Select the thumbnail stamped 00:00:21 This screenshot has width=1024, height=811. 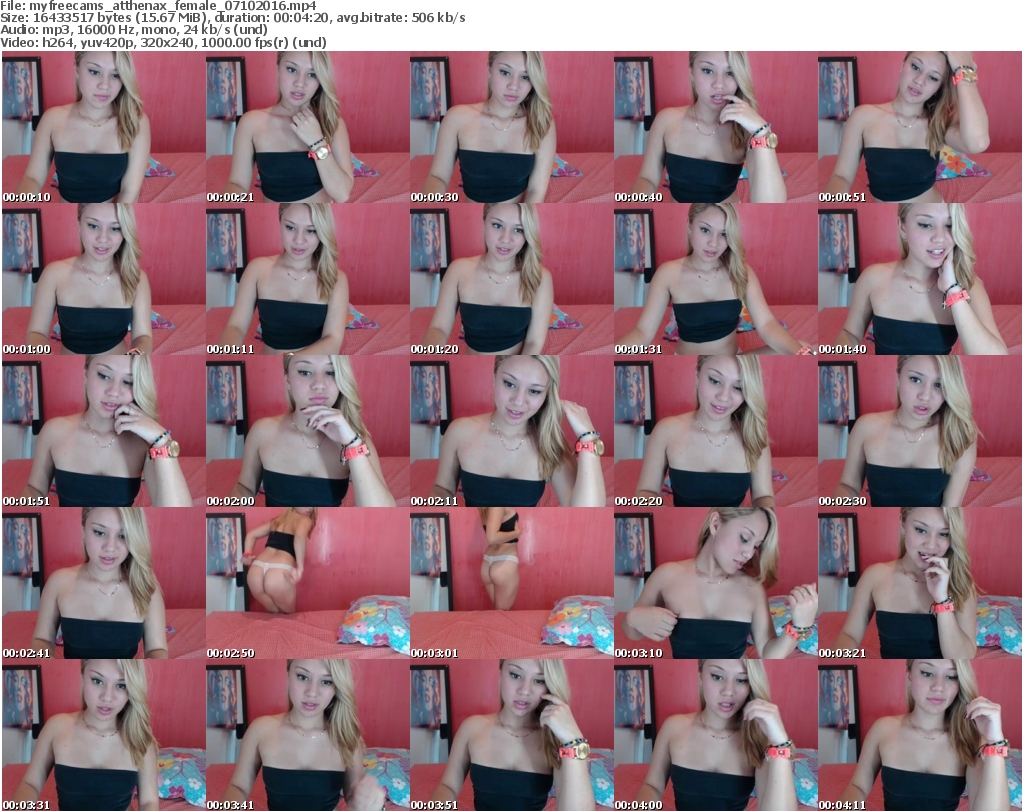pyautogui.click(x=308, y=127)
